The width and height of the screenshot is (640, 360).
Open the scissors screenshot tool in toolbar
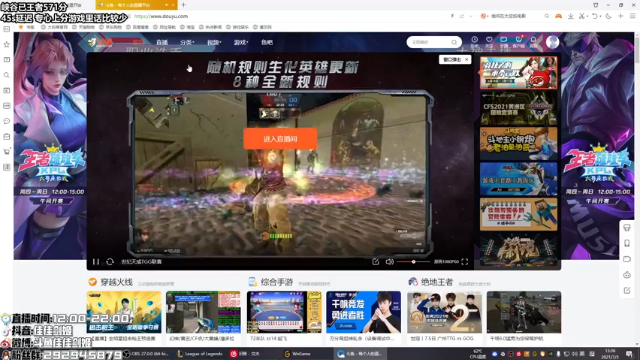click(x=582, y=16)
